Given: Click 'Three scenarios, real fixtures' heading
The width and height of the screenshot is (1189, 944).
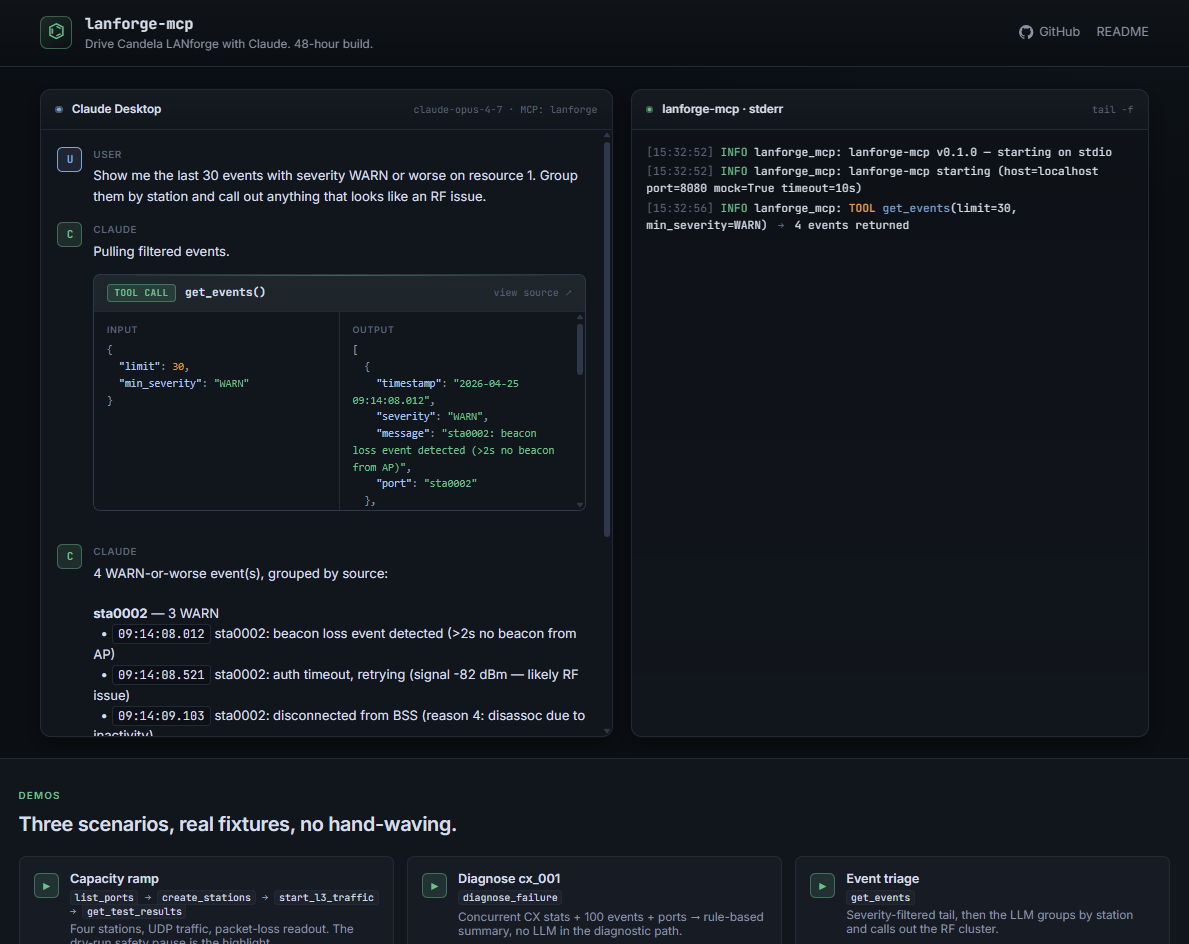Looking at the screenshot, I should [x=237, y=824].
